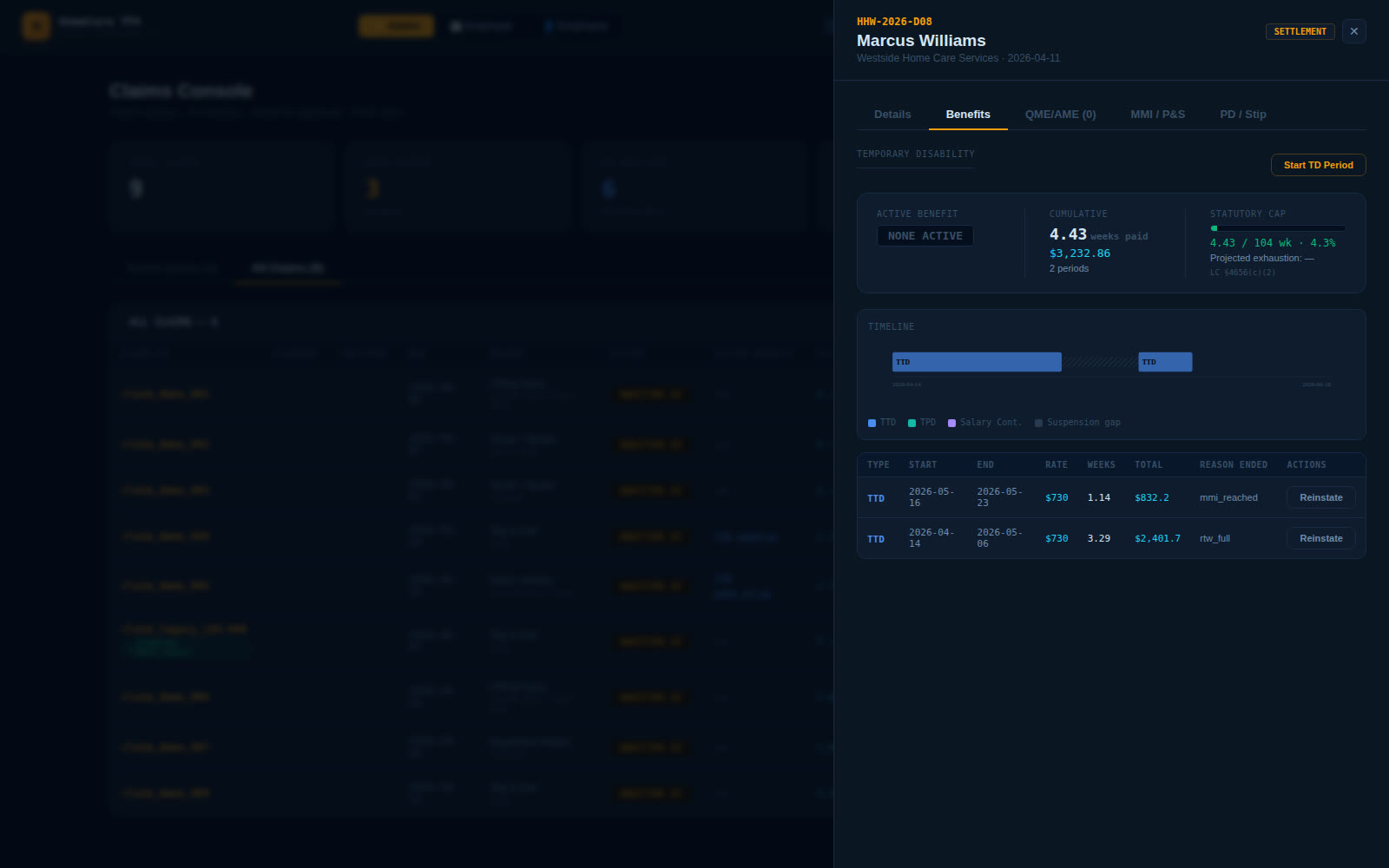Click '4.43 / 104 wk · 4.3%' text
This screenshot has width=1389, height=868.
(1273, 243)
